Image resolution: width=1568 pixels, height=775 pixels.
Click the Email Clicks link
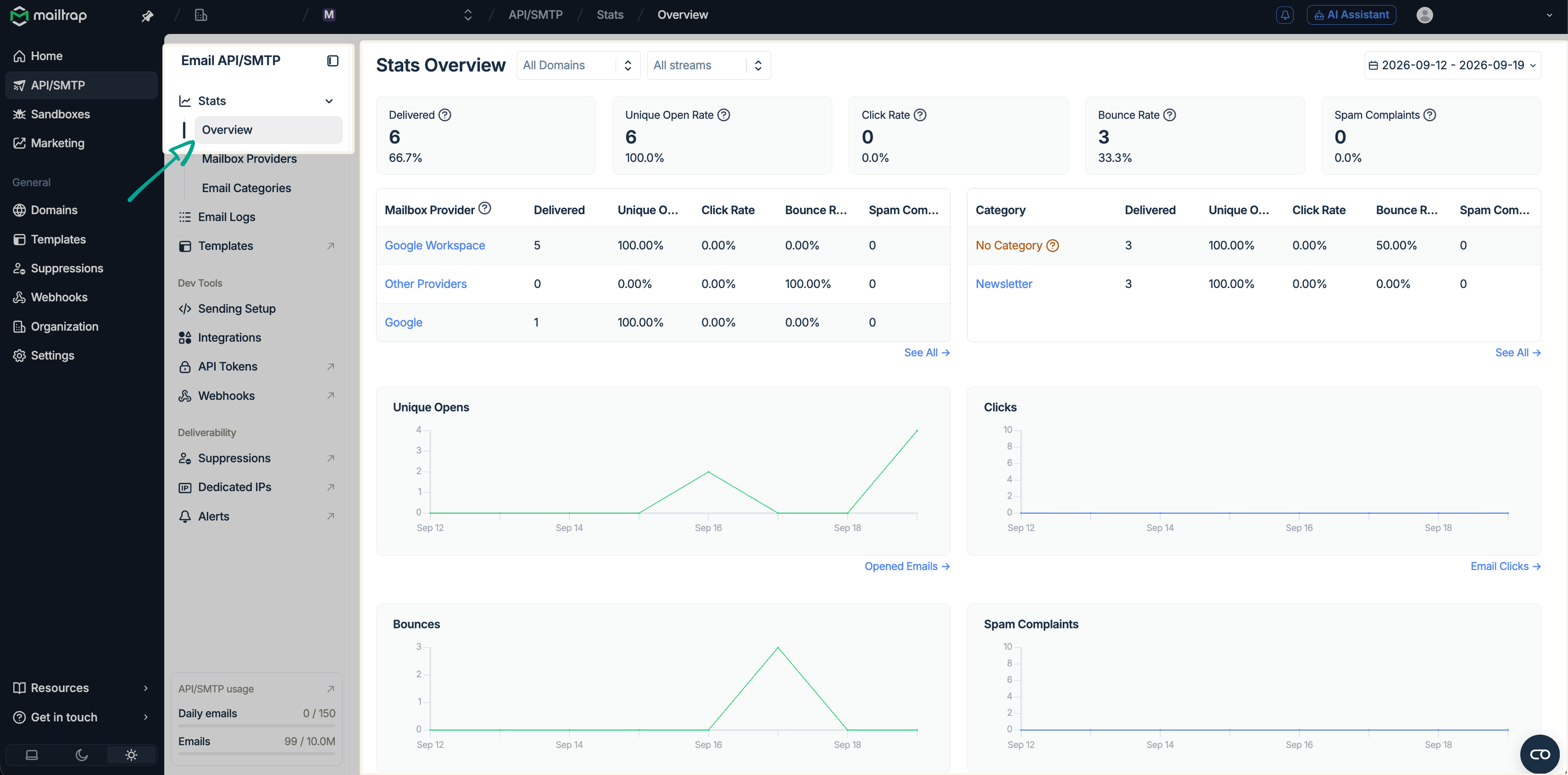point(1505,566)
